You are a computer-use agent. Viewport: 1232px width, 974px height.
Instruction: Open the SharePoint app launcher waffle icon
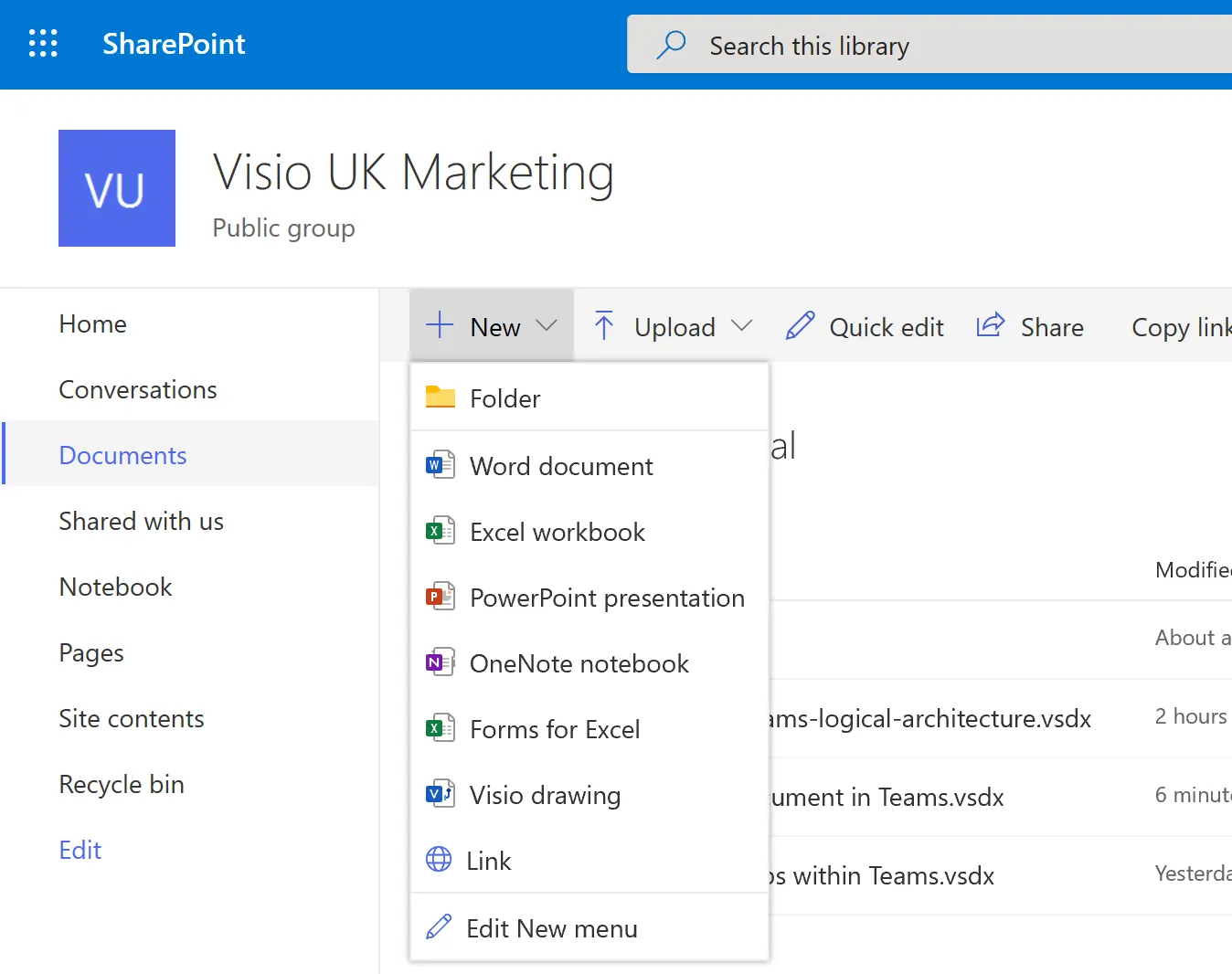tap(43, 43)
